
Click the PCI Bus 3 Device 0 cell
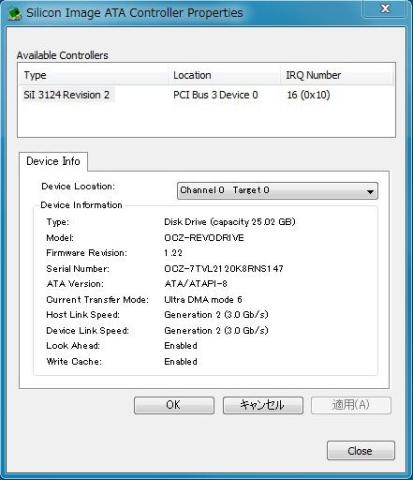pyautogui.click(x=216, y=95)
